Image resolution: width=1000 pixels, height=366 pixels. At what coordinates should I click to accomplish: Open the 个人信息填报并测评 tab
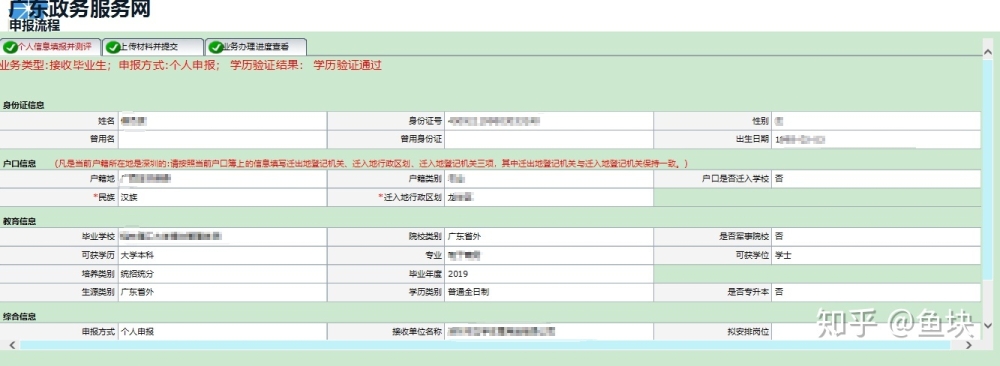[x=50, y=47]
